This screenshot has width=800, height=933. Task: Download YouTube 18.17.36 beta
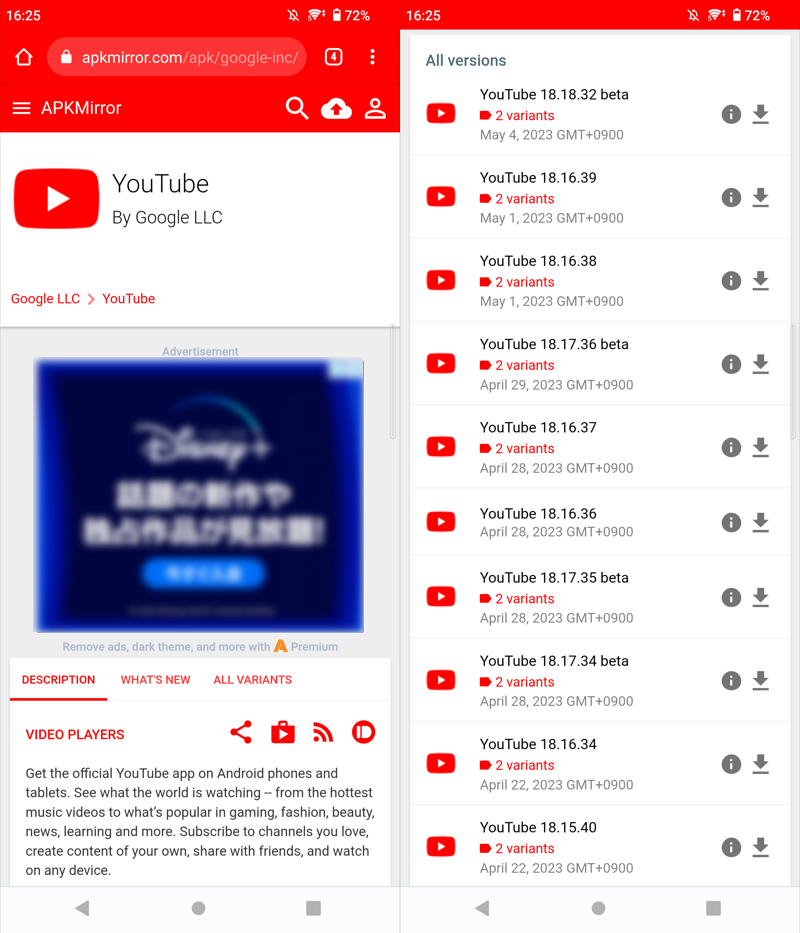[761, 364]
